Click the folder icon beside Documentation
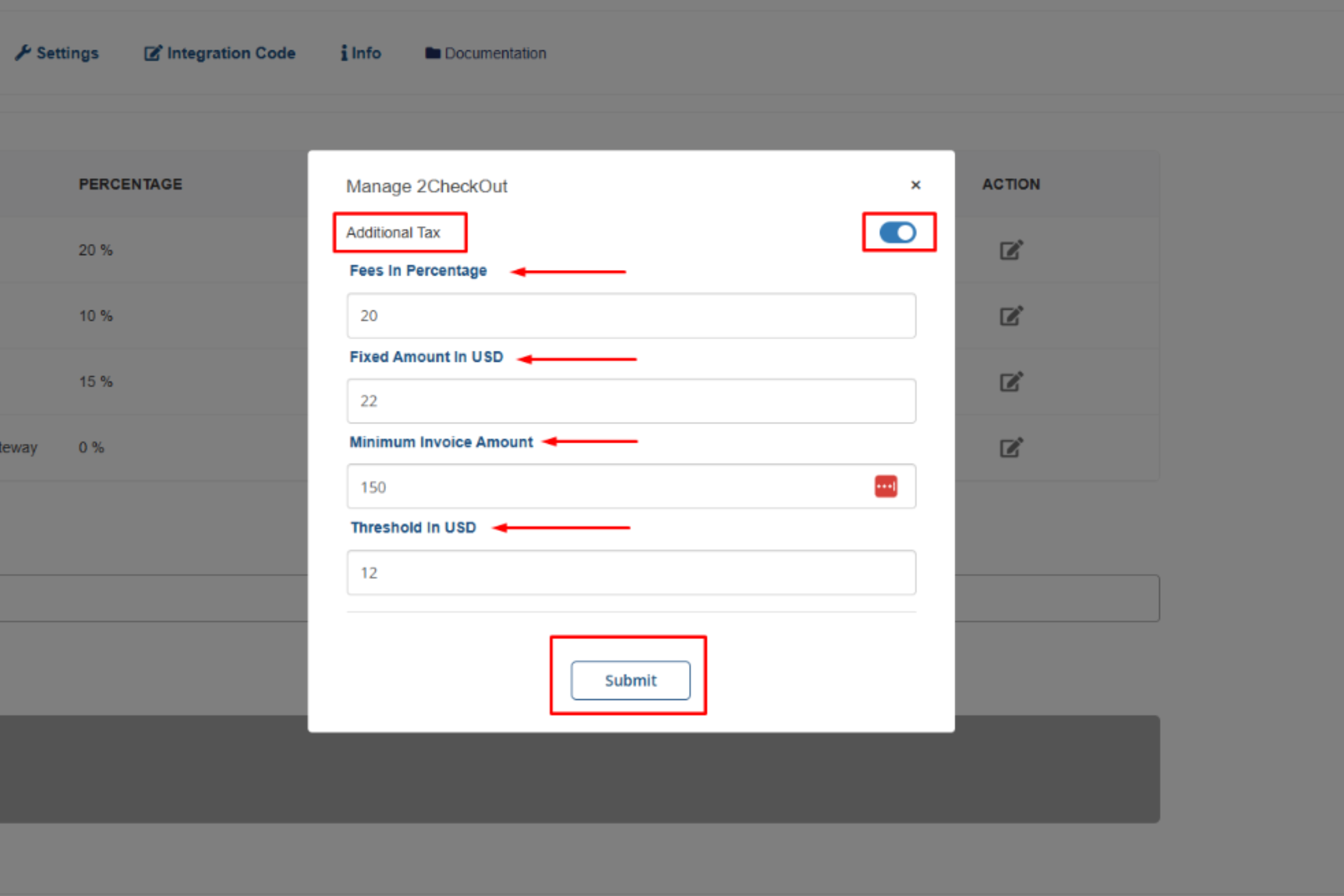Screen dimensions: 1344x896 tap(432, 53)
